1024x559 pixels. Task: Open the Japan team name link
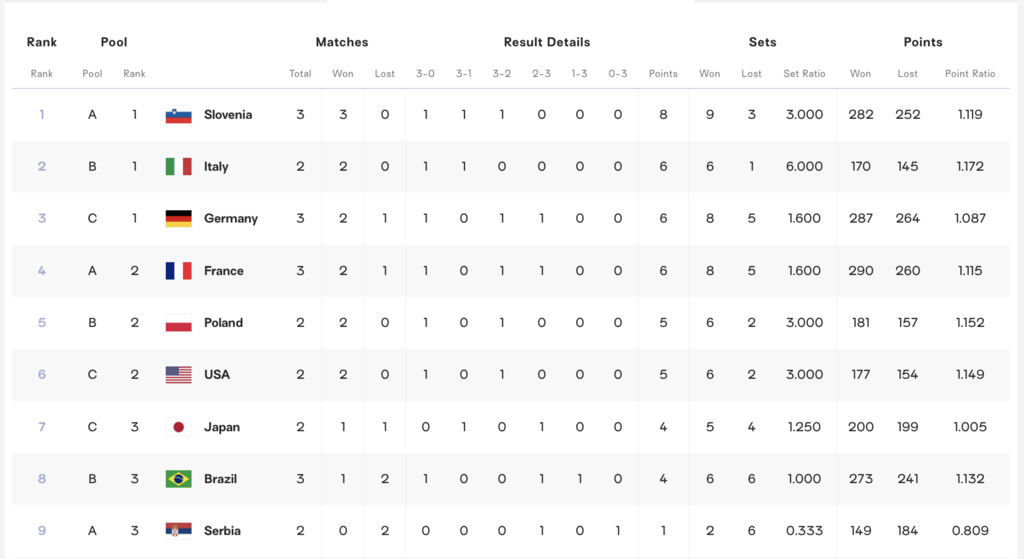click(x=222, y=427)
